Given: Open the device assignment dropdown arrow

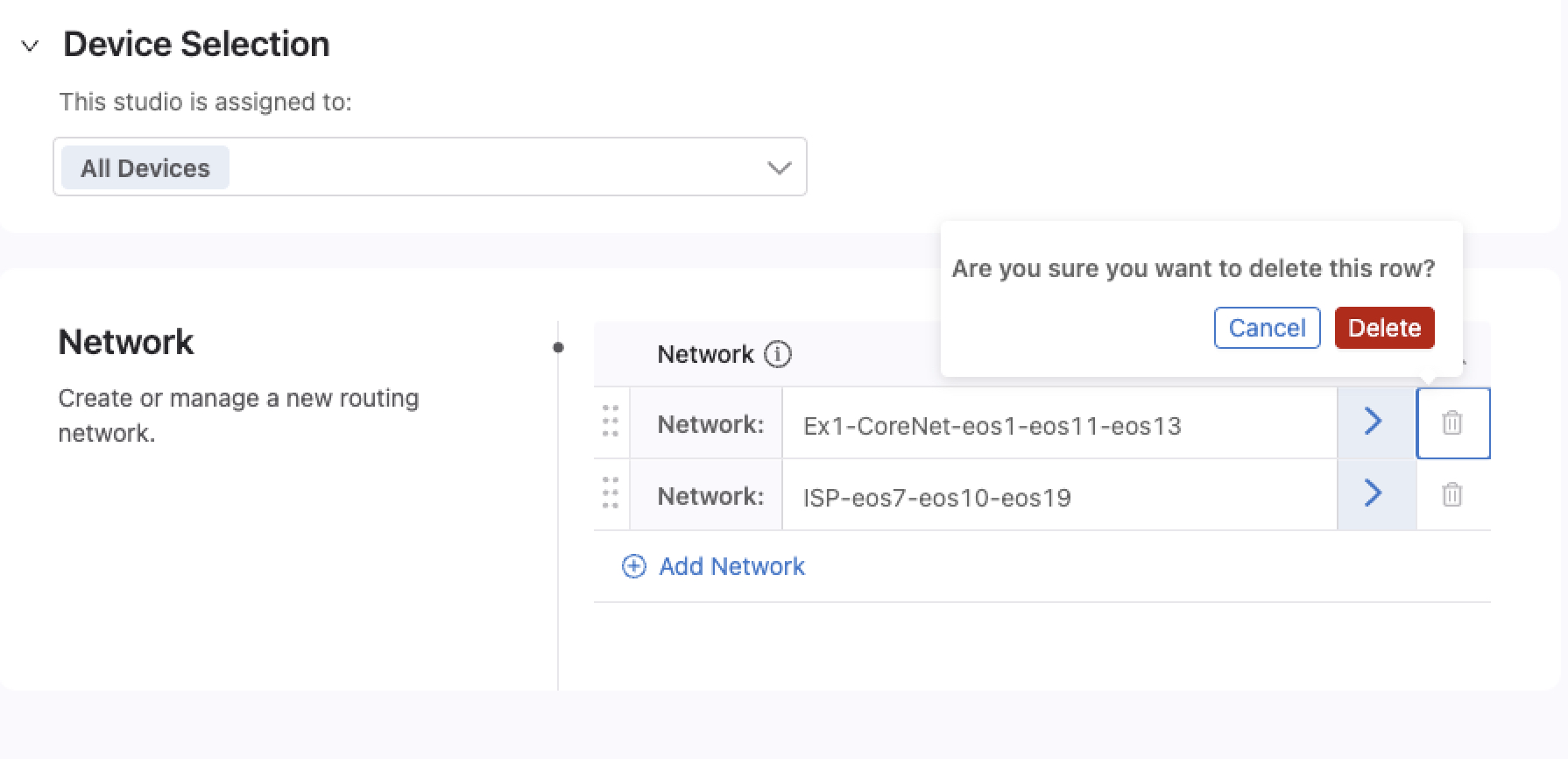Looking at the screenshot, I should (x=779, y=167).
